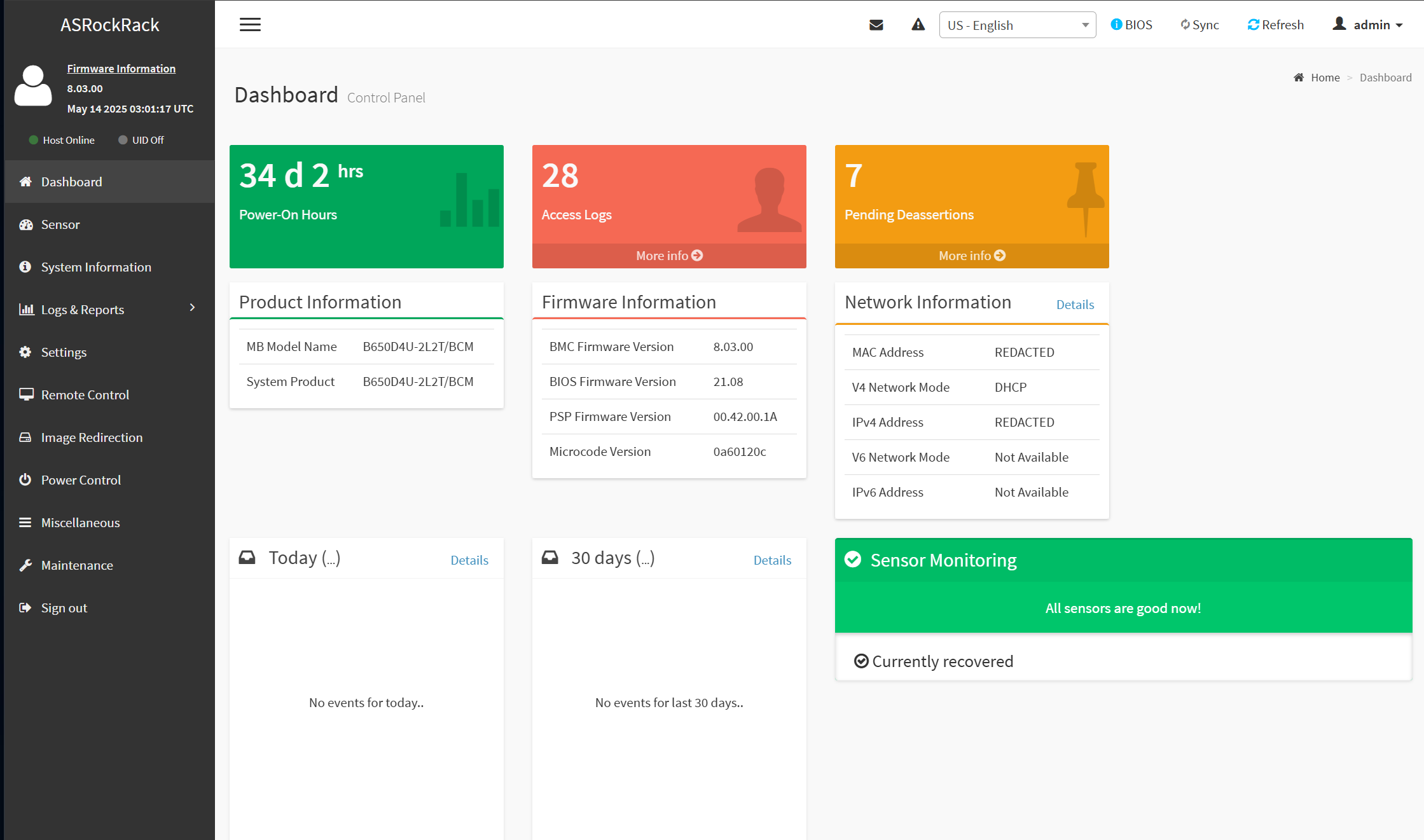Click the Firmware Information link in sidebar
The width and height of the screenshot is (1424, 840).
coord(121,69)
